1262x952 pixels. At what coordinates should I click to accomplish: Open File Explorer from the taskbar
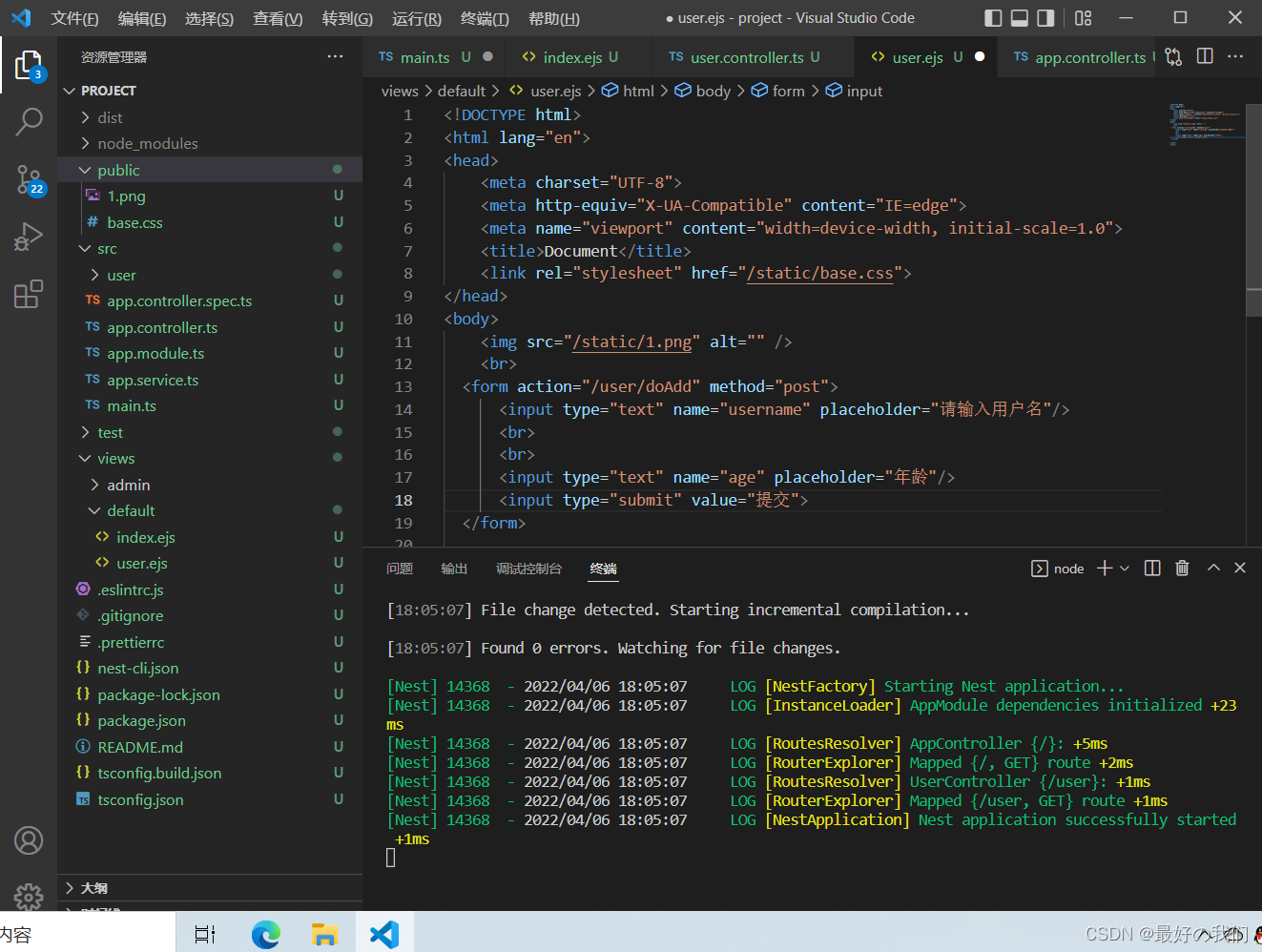(x=325, y=934)
